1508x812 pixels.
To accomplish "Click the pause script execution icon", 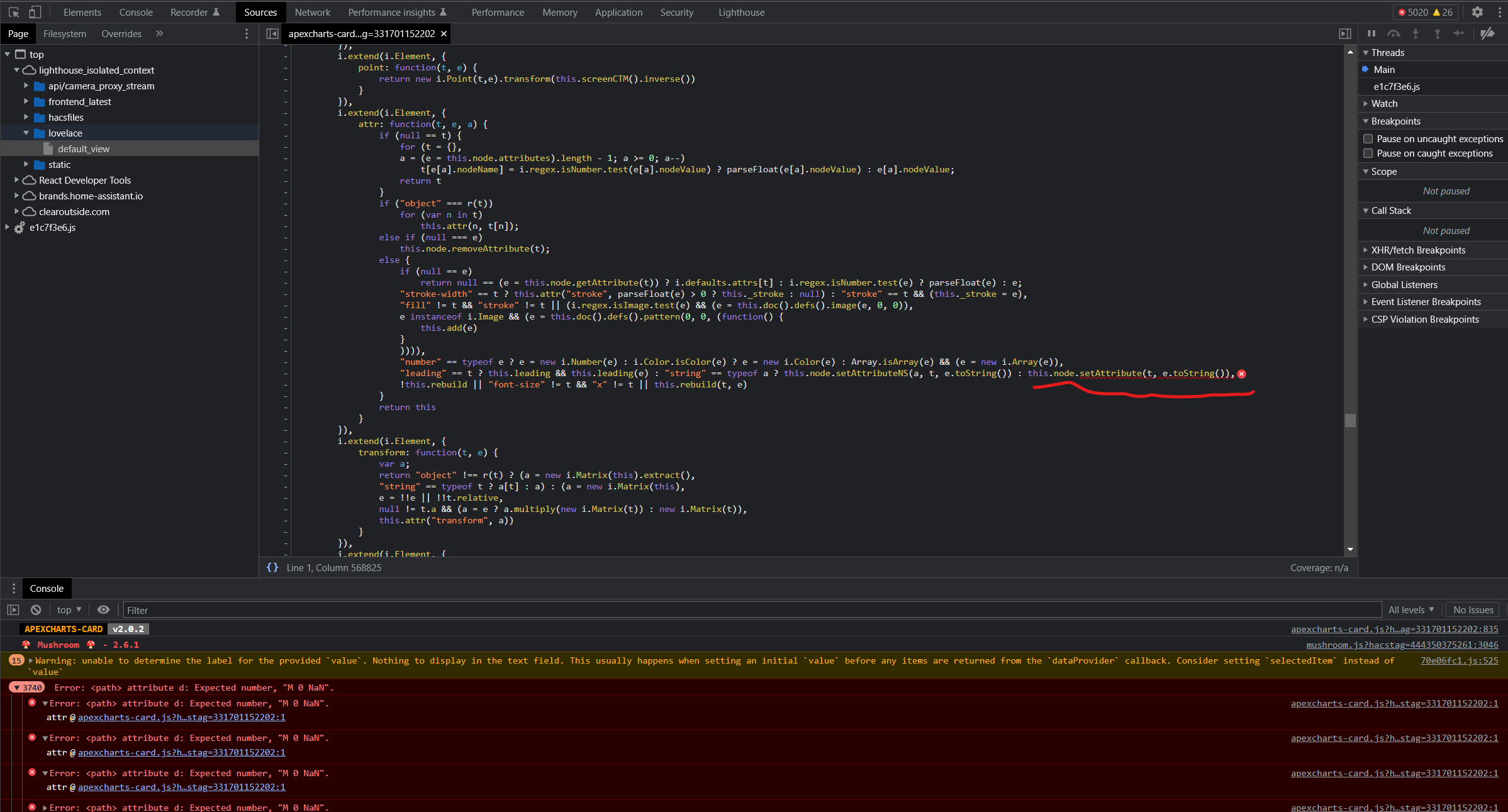I will (1371, 33).
